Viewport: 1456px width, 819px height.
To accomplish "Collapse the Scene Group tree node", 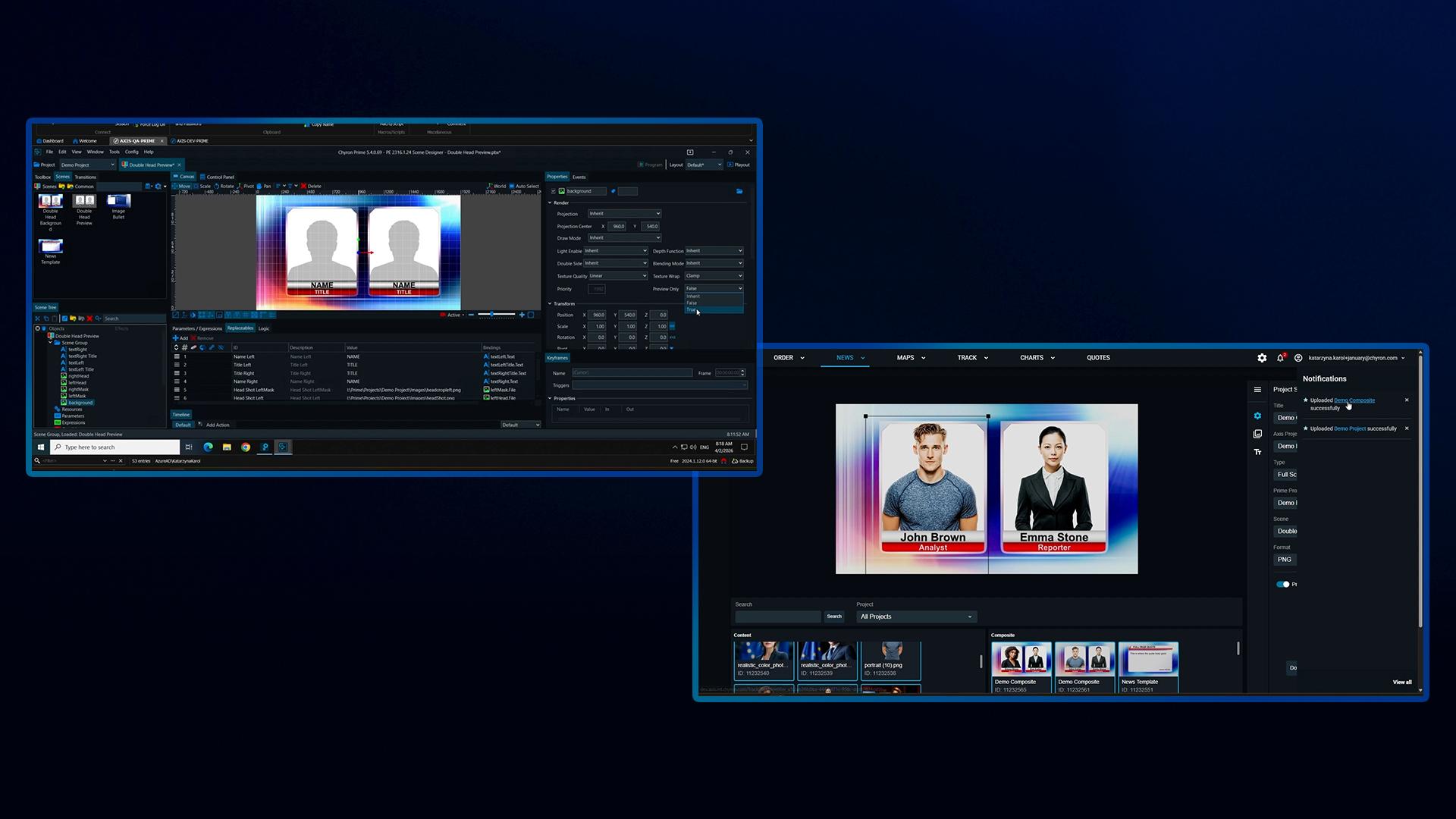I will pyautogui.click(x=51, y=343).
